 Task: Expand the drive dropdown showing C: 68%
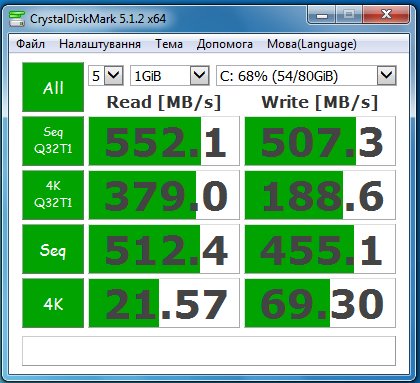pyautogui.click(x=306, y=76)
